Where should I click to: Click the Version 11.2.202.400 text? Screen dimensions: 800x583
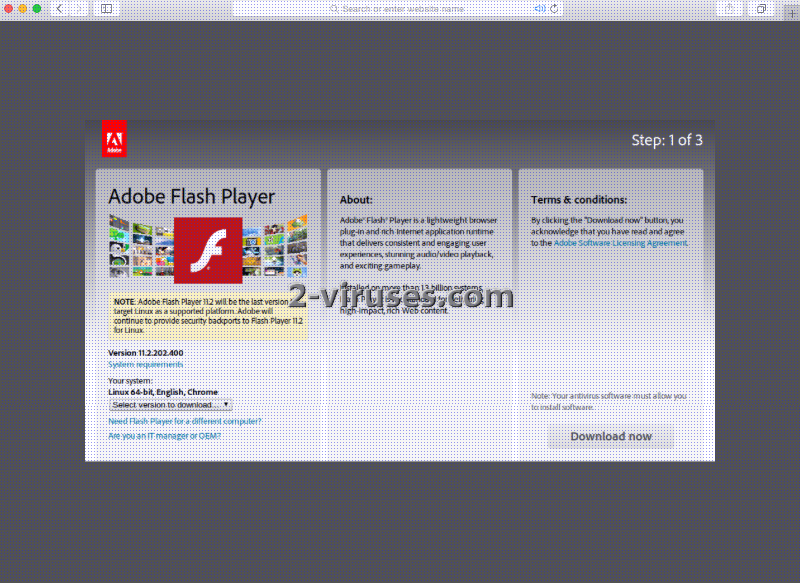click(x=145, y=353)
